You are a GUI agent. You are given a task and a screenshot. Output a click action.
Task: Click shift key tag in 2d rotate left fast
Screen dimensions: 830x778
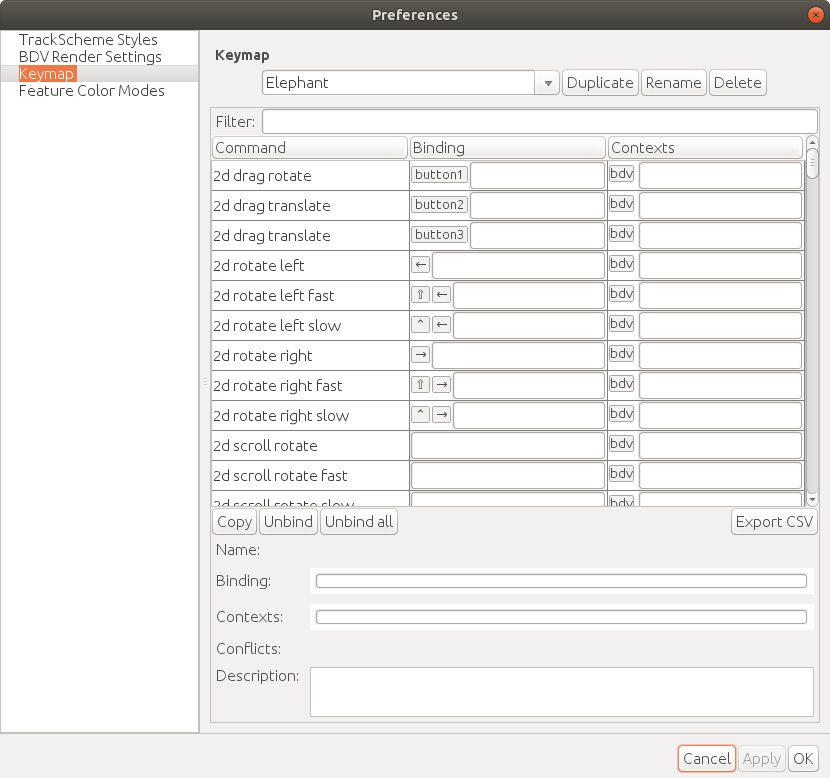[x=421, y=295]
